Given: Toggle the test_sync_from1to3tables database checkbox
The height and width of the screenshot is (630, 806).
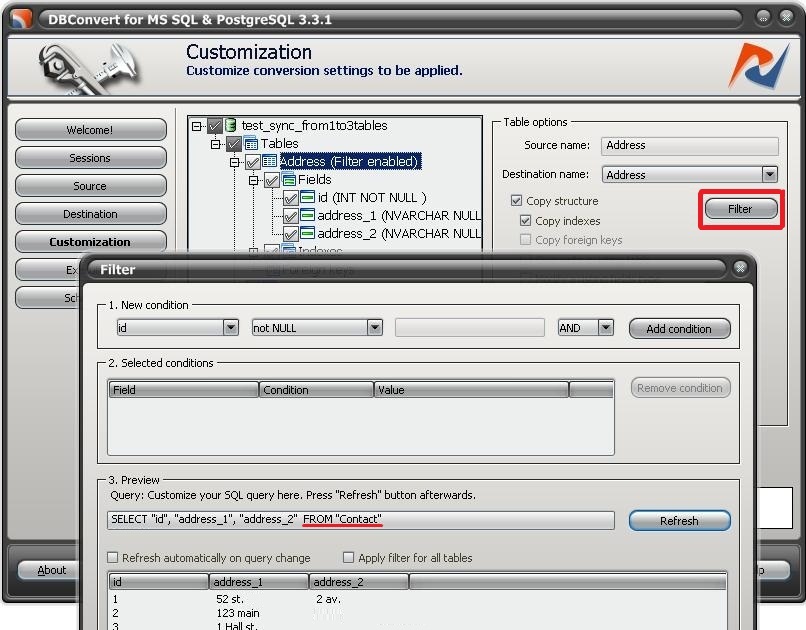Looking at the screenshot, I should click(214, 125).
